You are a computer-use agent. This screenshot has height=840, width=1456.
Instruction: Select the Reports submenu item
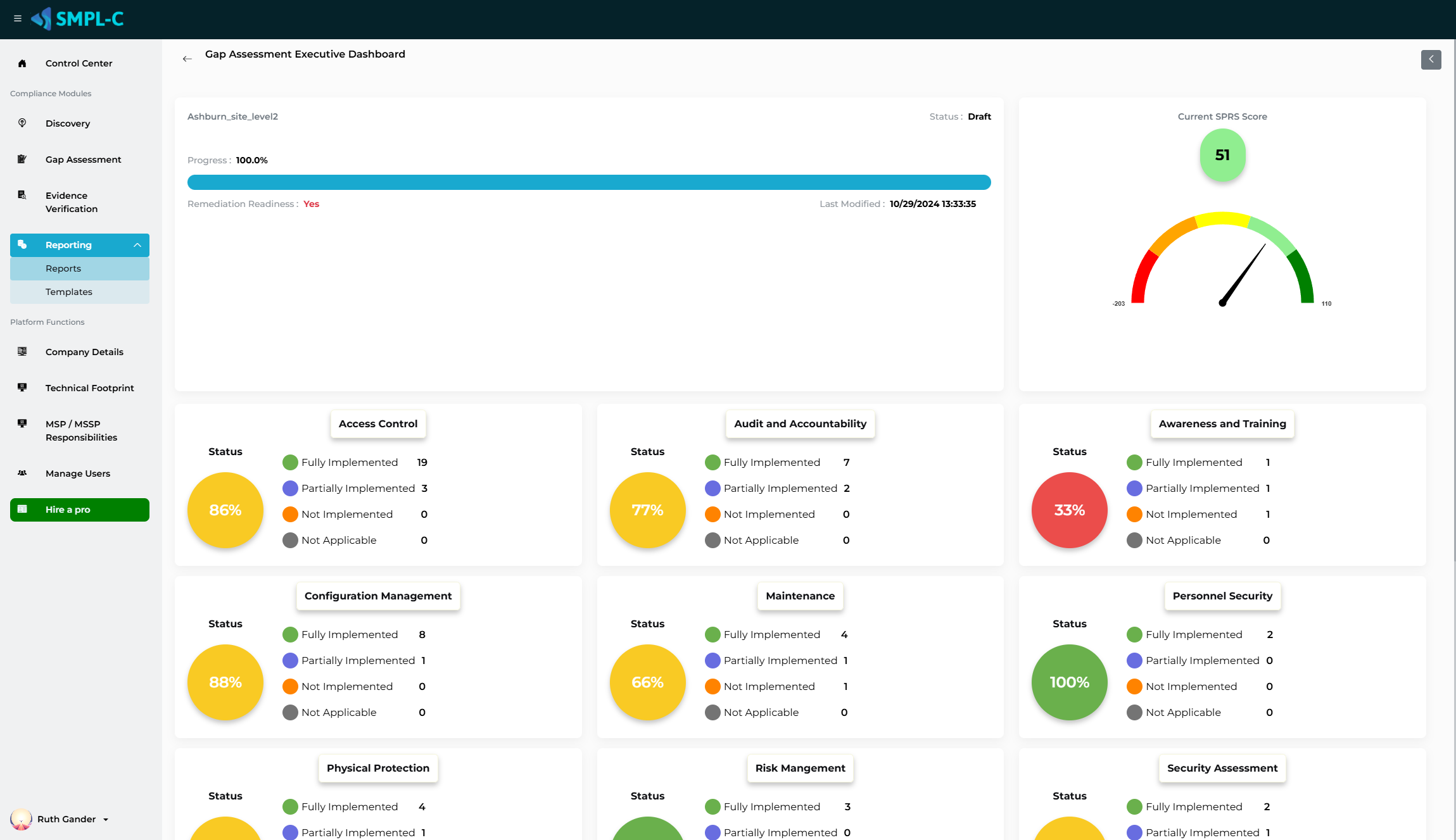[63, 268]
